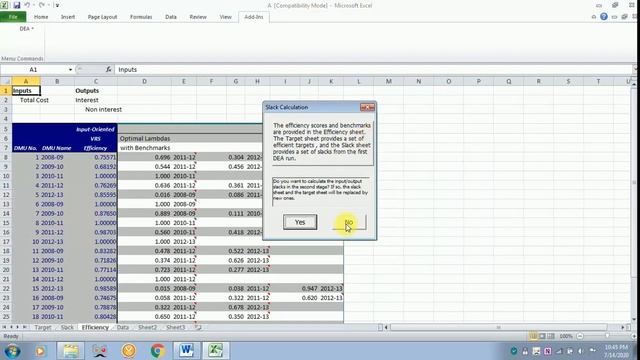640x360 pixels.
Task: Click the Undo icon in the quick access toolbar
Action: click(x=27, y=5)
